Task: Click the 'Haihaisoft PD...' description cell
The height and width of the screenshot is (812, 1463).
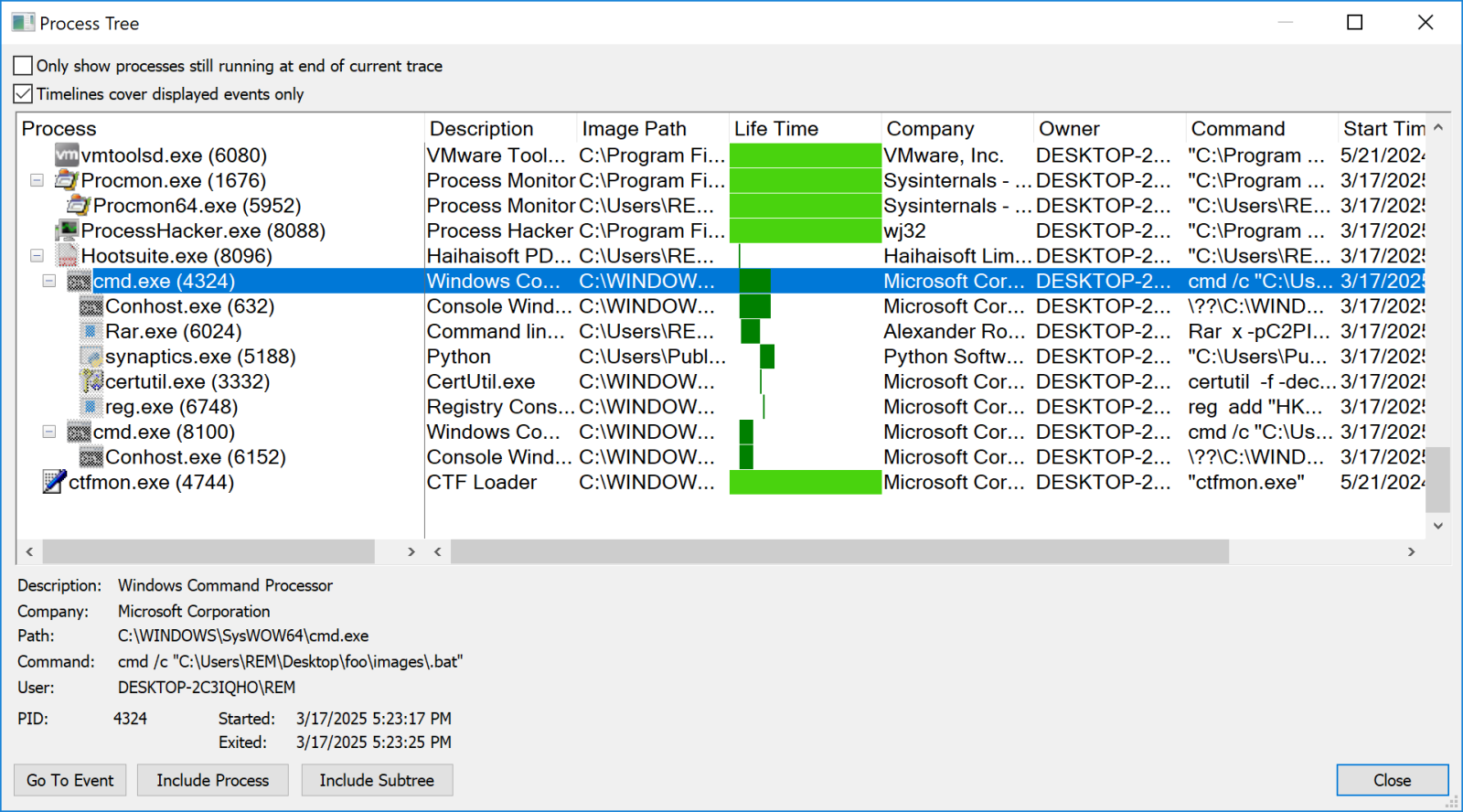Action: pyautogui.click(x=499, y=255)
